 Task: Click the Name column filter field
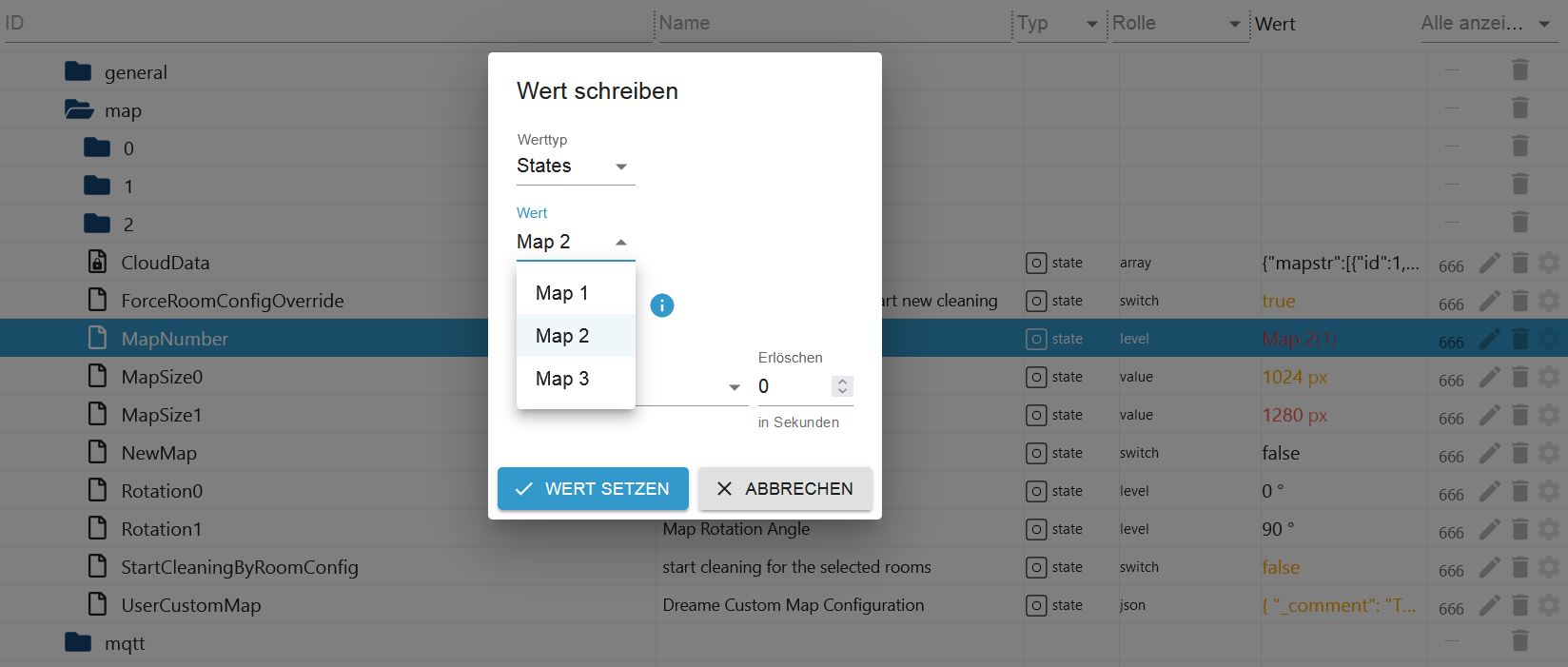pyautogui.click(x=833, y=24)
